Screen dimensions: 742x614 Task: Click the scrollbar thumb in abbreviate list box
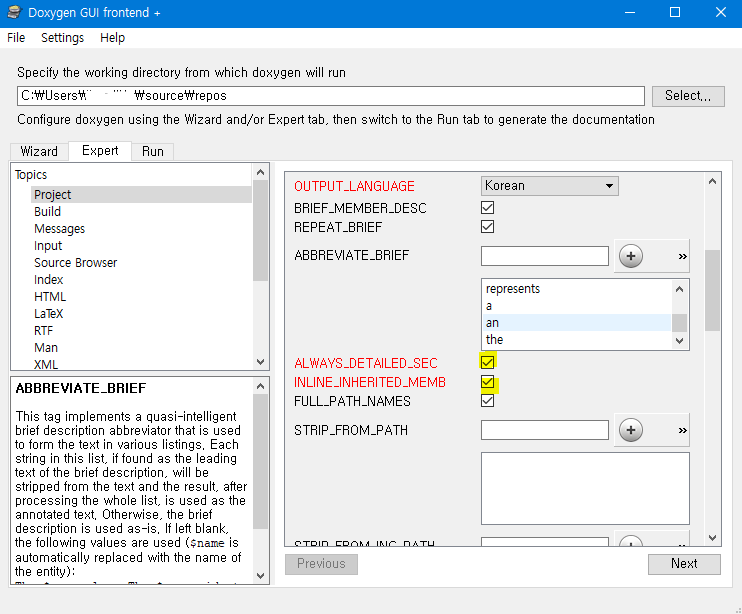tap(680, 323)
